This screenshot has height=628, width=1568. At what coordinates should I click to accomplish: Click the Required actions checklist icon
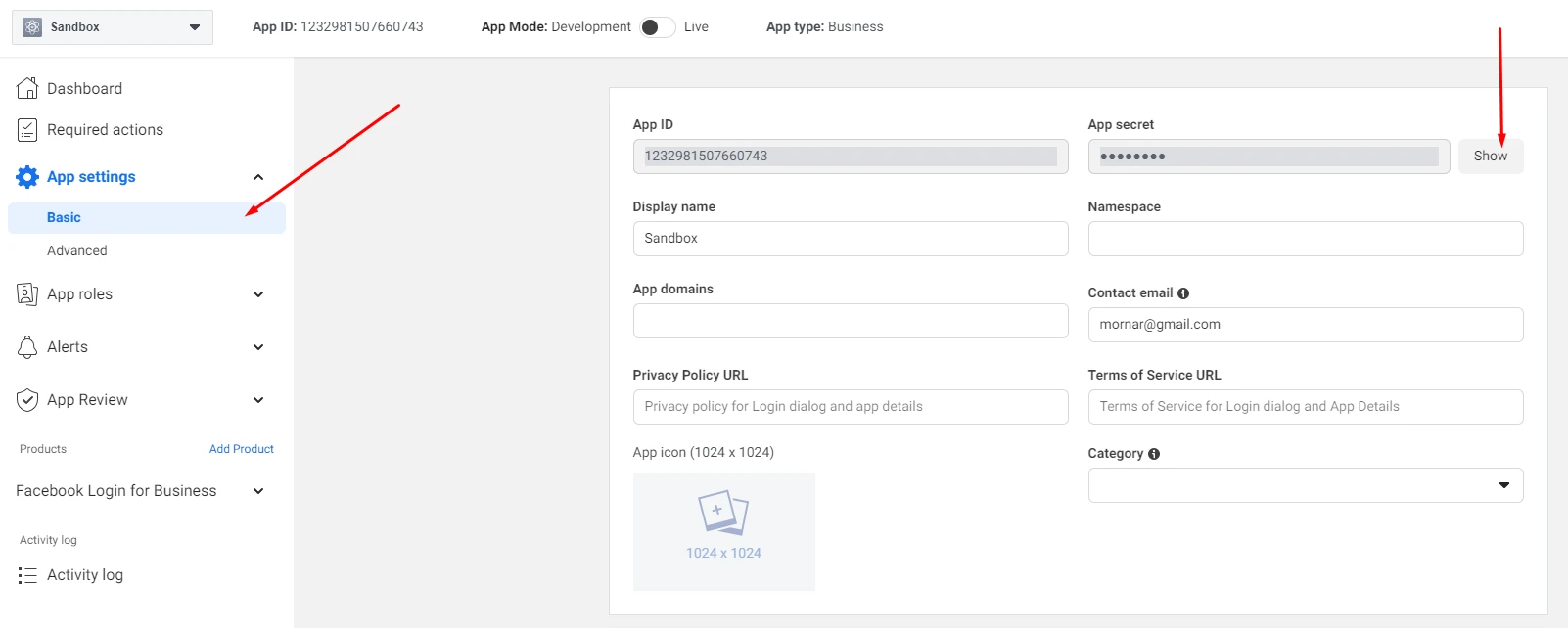pyautogui.click(x=27, y=130)
